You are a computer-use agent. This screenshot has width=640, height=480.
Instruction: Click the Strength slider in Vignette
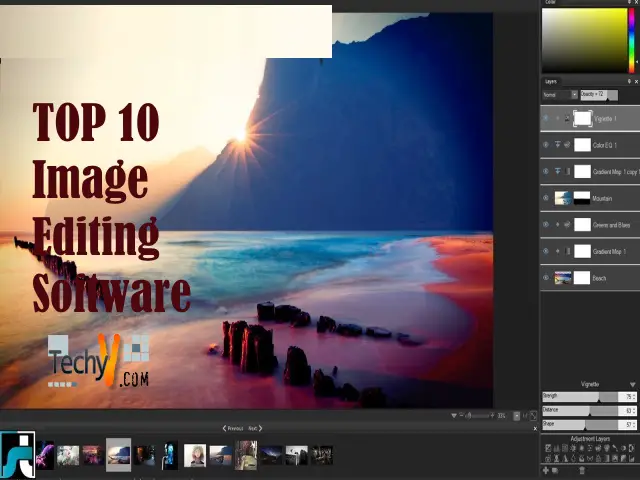pos(578,397)
